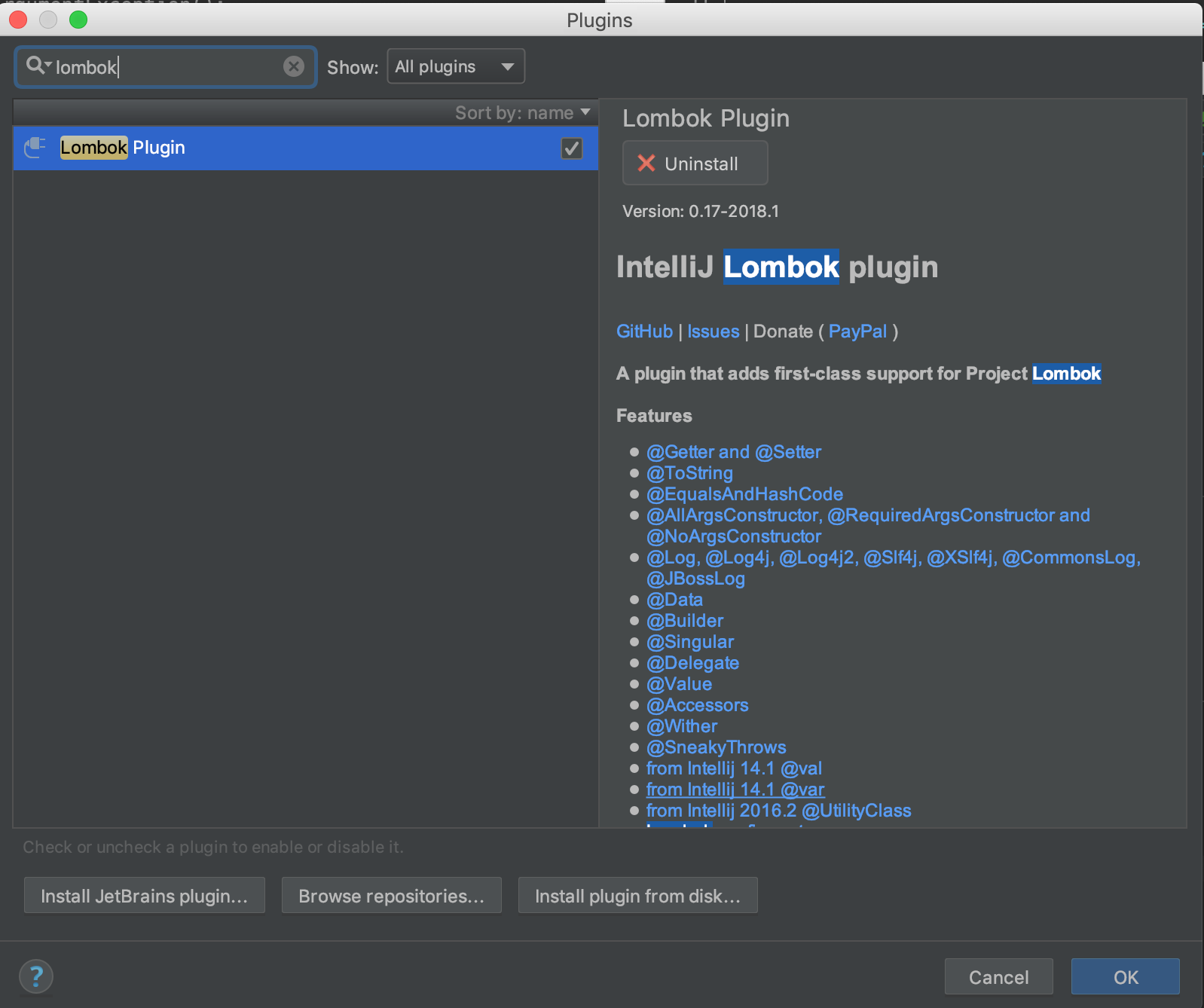Open the @Accessors link
The width and height of the screenshot is (1204, 1008).
698,705
